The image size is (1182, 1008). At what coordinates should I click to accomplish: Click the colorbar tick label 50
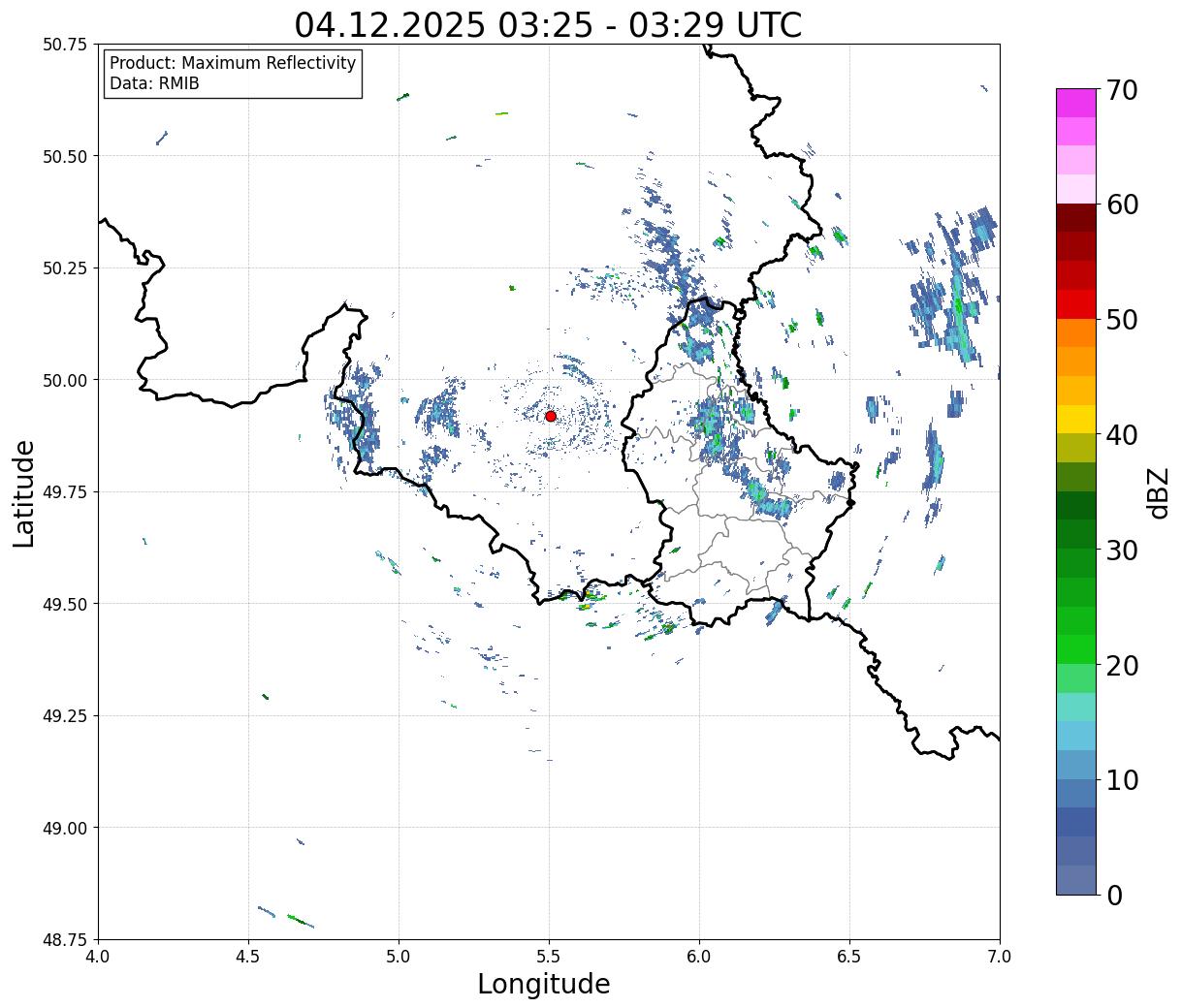coord(1122,320)
